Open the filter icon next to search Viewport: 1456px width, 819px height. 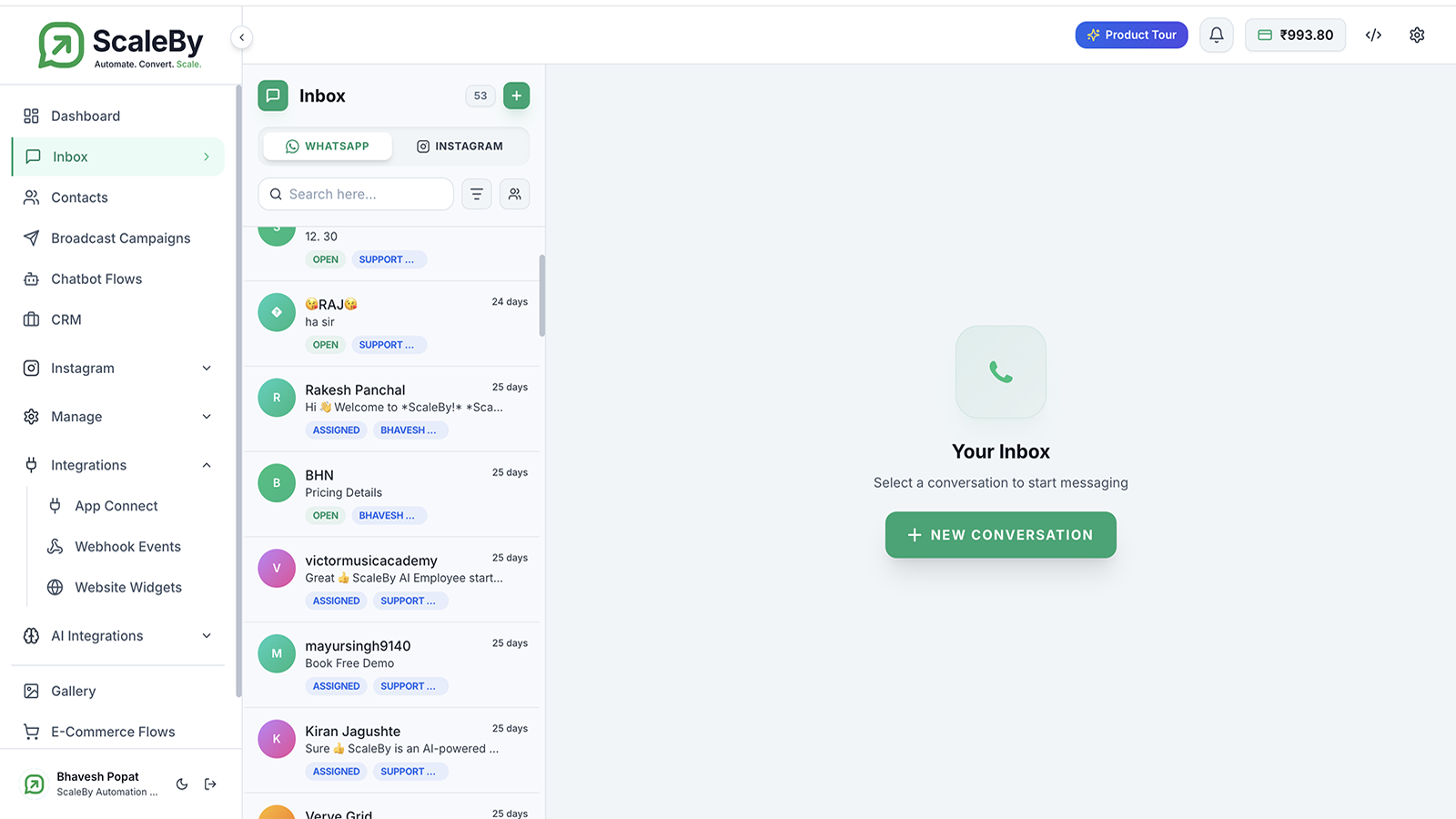477,194
